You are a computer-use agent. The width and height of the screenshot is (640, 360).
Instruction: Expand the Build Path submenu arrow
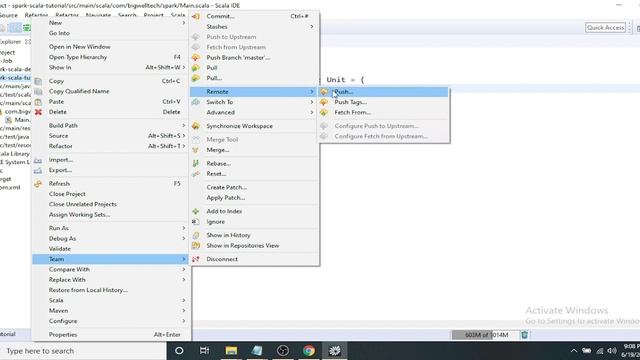[184, 125]
